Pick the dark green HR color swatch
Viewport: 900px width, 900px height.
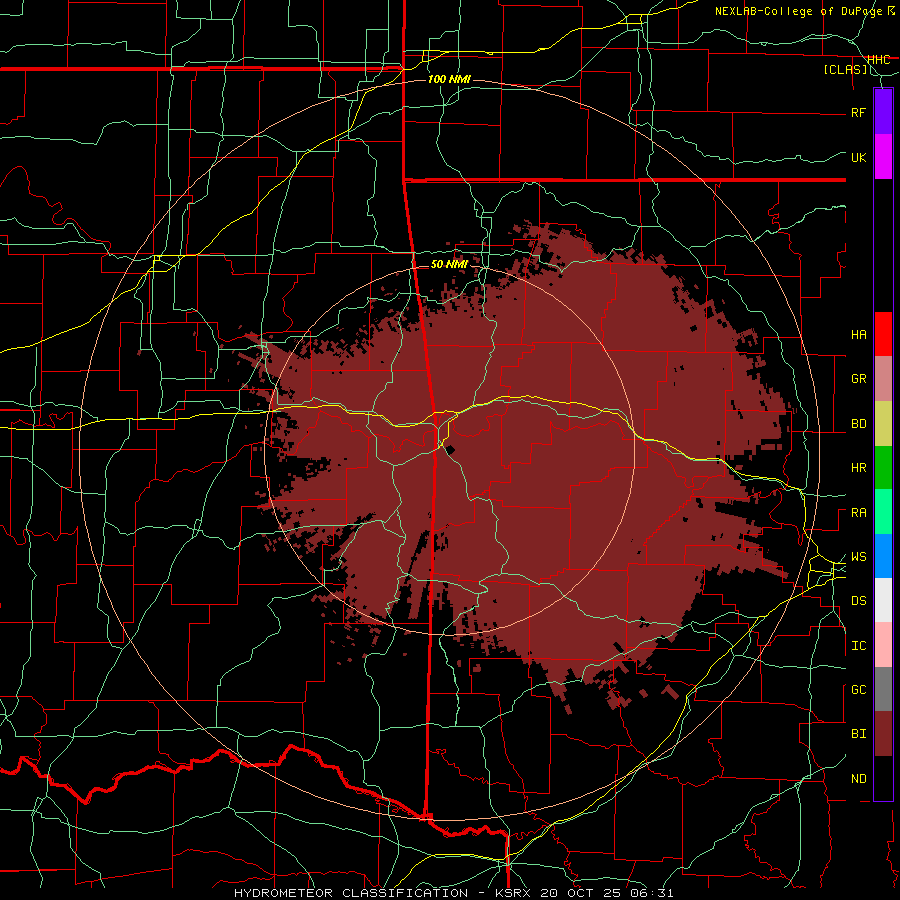pyautogui.click(x=883, y=468)
